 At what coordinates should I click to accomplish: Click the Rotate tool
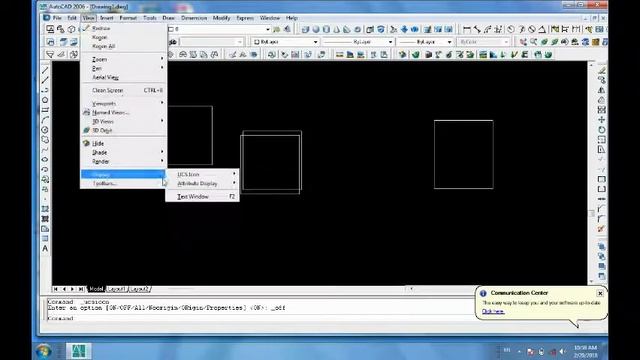(x=601, y=130)
